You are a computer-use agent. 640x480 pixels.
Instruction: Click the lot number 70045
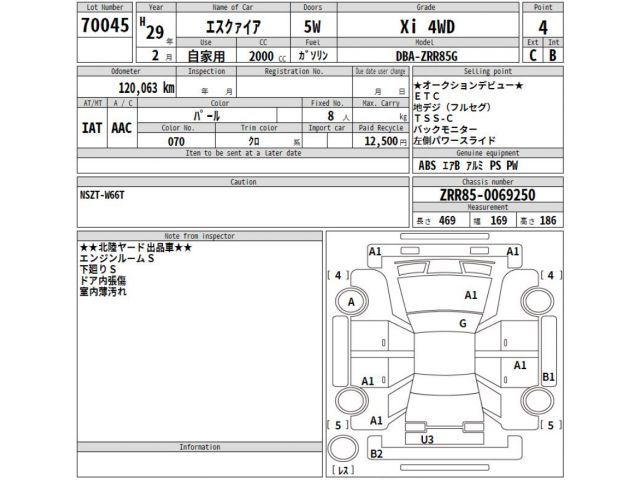click(x=105, y=25)
